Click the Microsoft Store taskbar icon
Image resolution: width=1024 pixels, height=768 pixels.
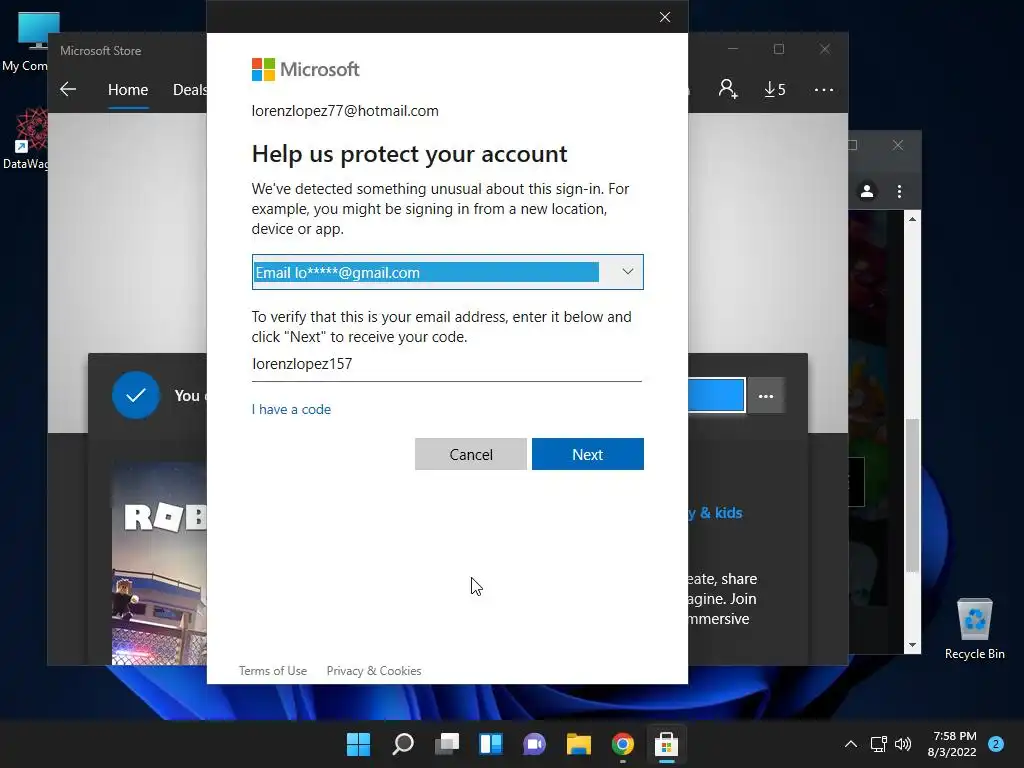point(666,744)
